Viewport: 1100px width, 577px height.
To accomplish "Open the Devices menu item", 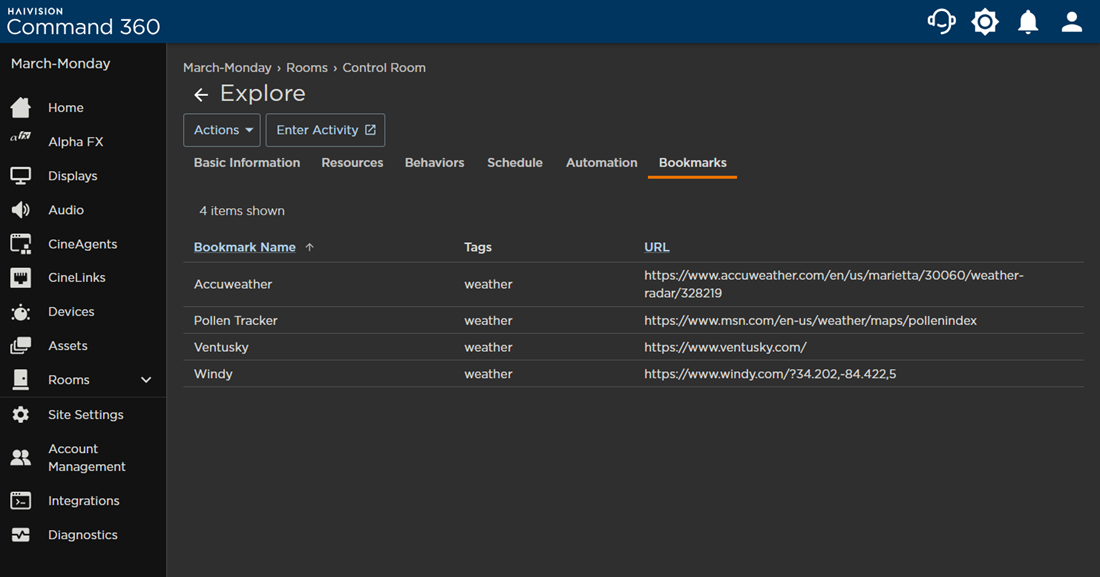I will tap(72, 312).
